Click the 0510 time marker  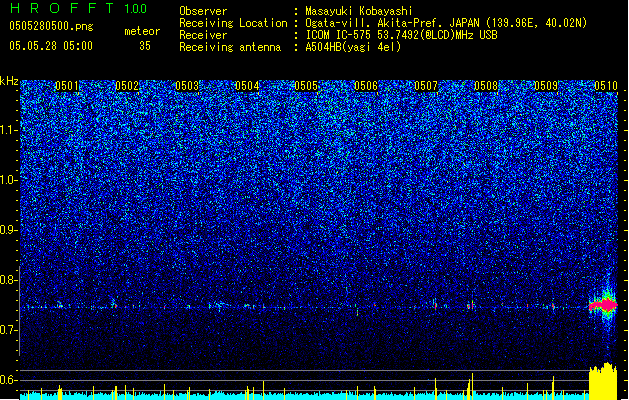click(606, 86)
